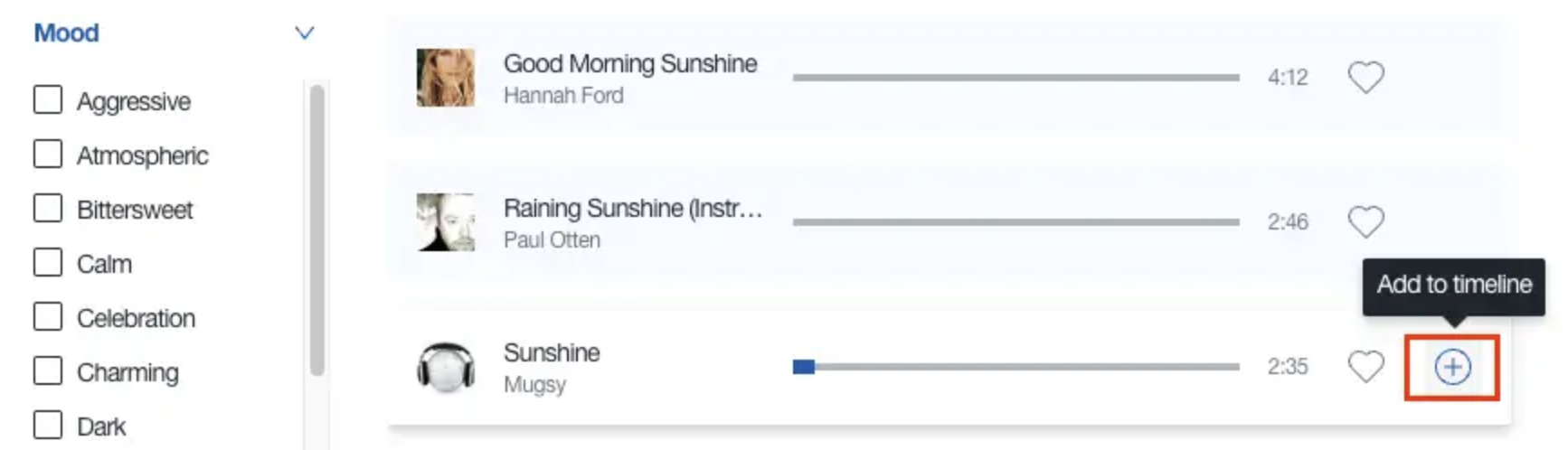Click the heart icon for Raining Sunshine
Screen dimensions: 1568x450
tap(1365, 221)
